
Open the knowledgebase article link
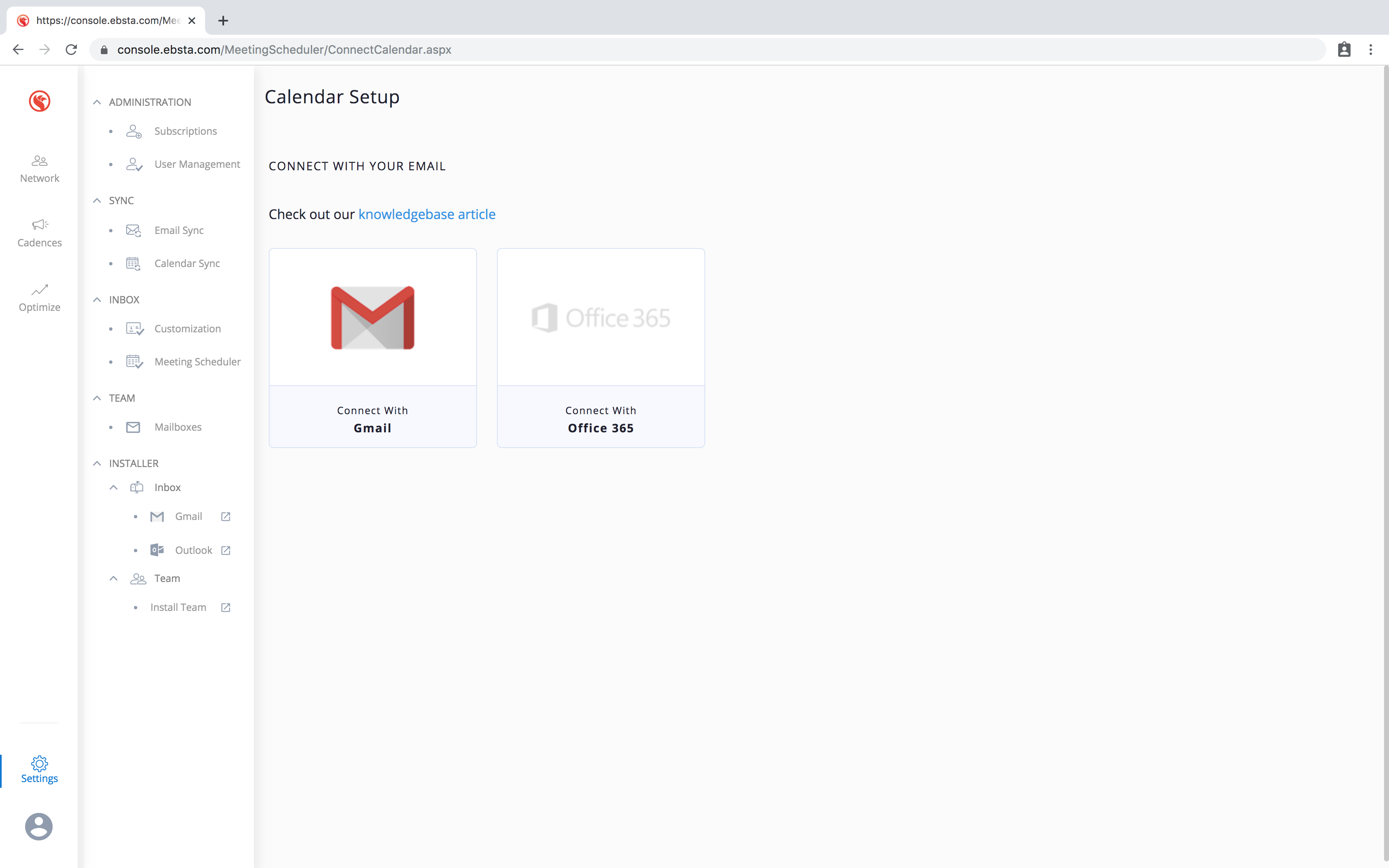click(x=427, y=214)
